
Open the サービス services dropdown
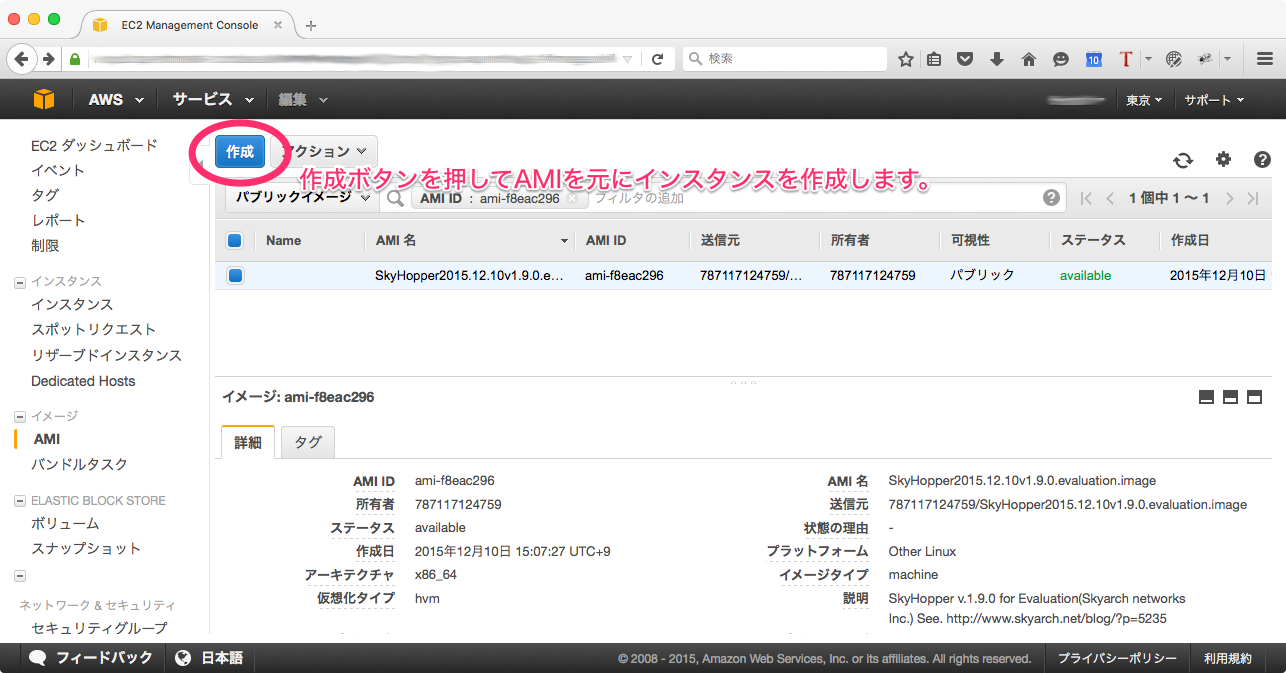tap(213, 99)
